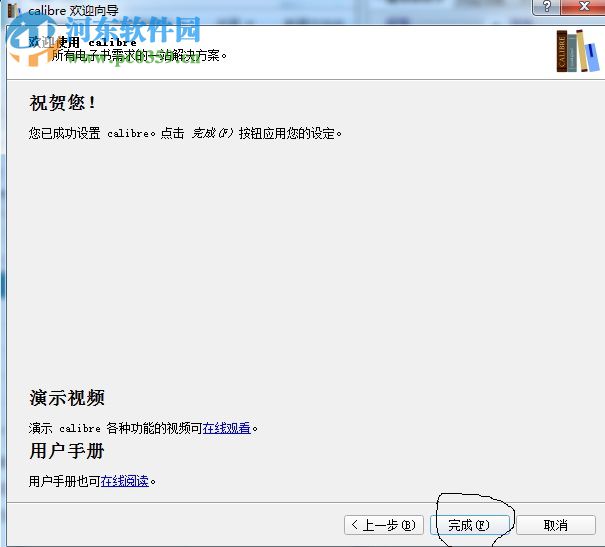605x547 pixels.
Task: Click the 用户手册 heading
Action: pyautogui.click(x=67, y=451)
